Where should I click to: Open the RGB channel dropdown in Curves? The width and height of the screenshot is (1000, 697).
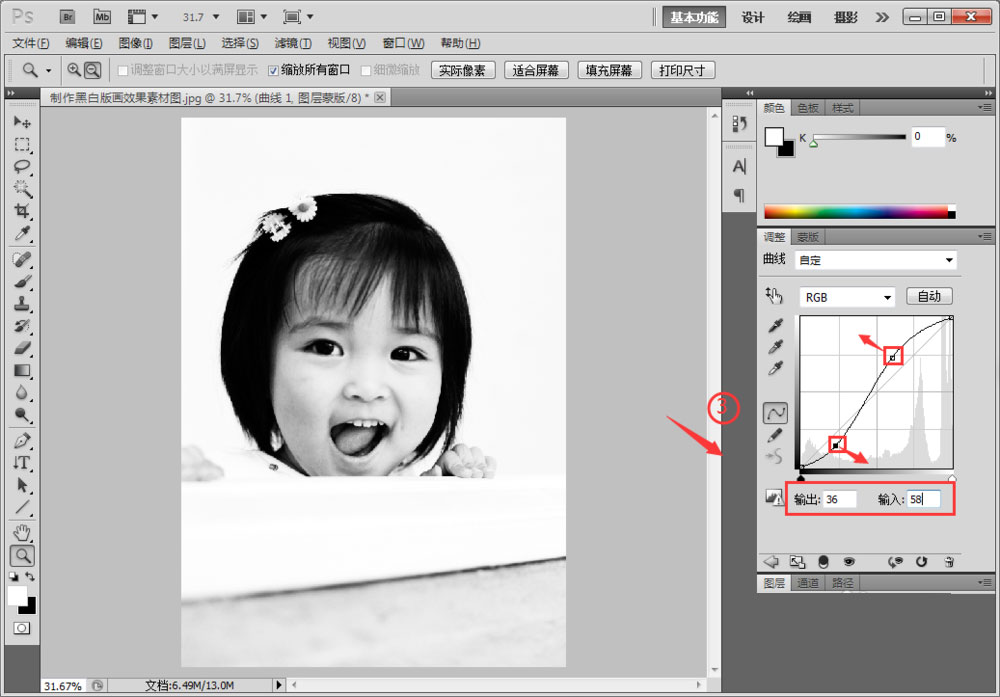[845, 297]
